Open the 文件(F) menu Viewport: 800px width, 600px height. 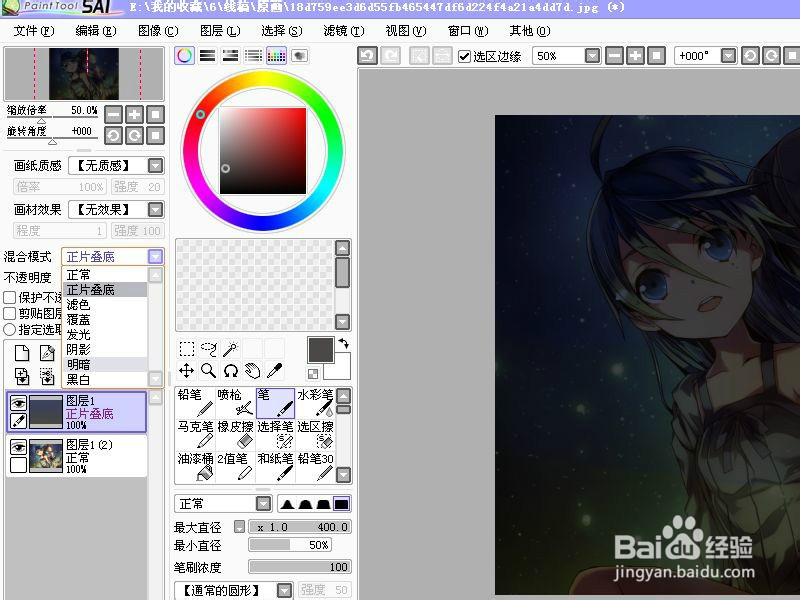(x=34, y=31)
